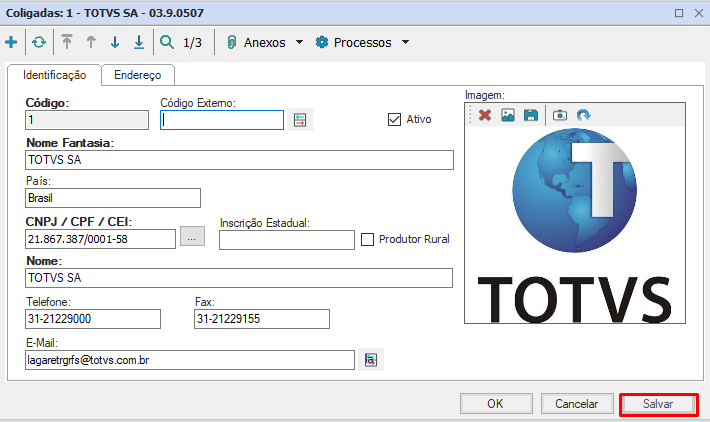Click the Anexos label
The image size is (710, 422).
[264, 43]
